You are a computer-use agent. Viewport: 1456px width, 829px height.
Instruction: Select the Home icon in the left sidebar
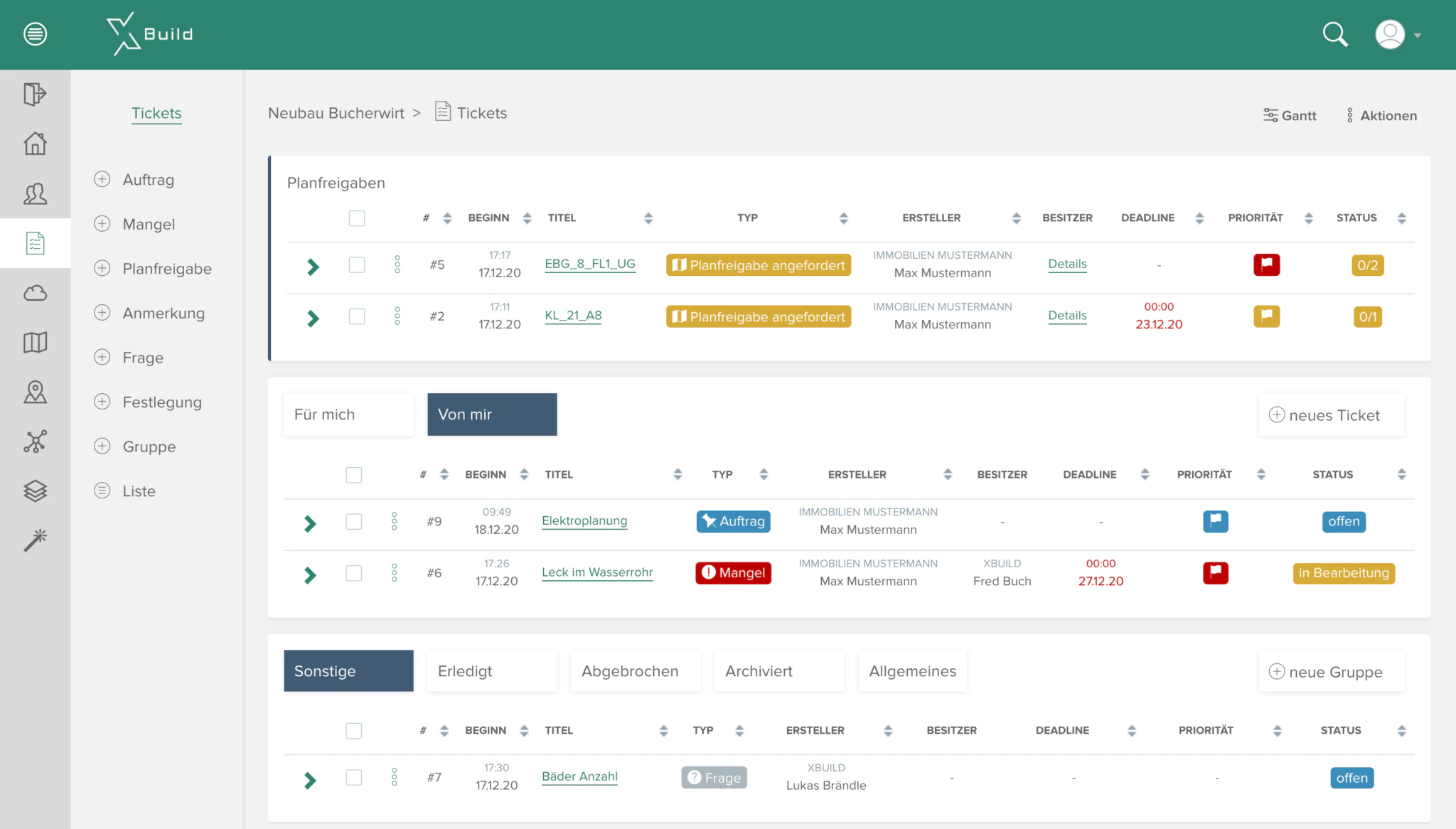point(34,144)
